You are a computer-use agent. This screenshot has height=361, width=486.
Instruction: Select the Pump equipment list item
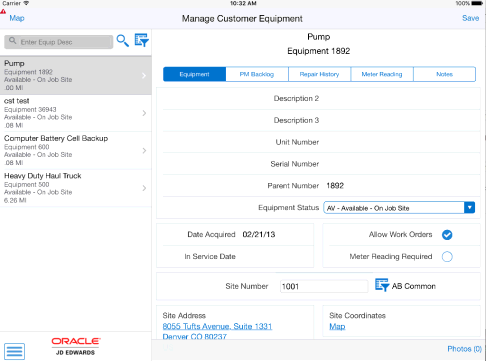click(x=76, y=75)
